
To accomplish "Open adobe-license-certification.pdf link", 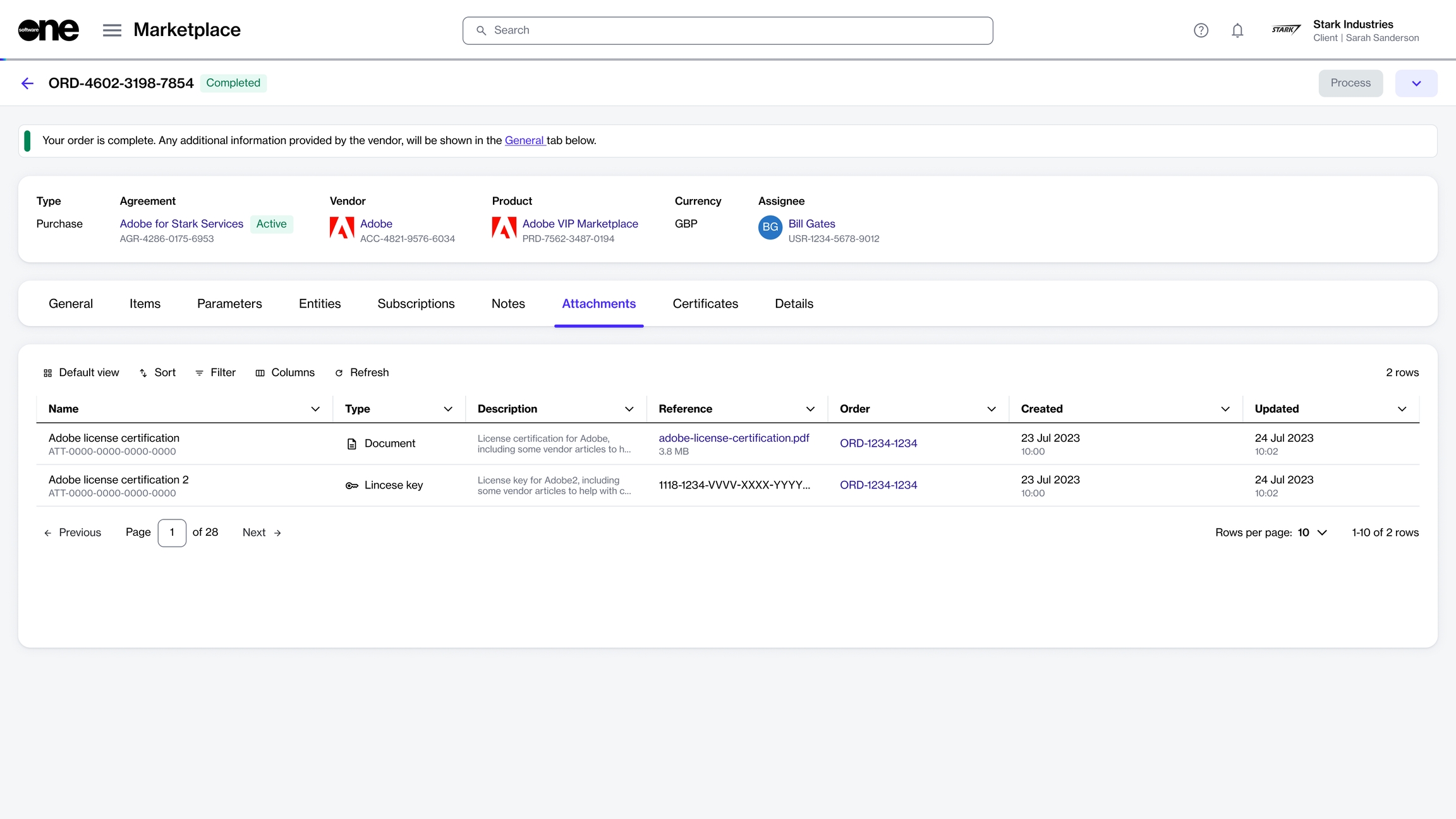I will click(734, 438).
